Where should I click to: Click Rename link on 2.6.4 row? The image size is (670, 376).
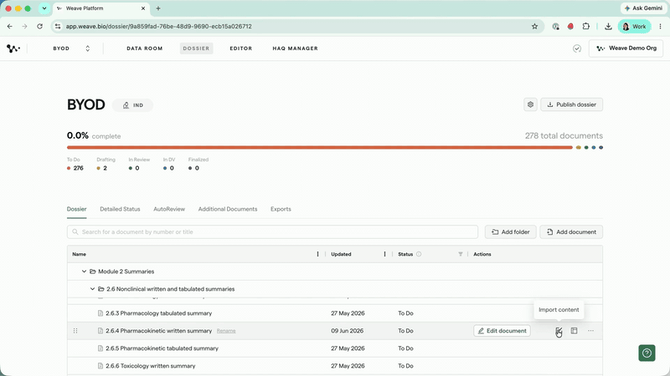tap(226, 331)
